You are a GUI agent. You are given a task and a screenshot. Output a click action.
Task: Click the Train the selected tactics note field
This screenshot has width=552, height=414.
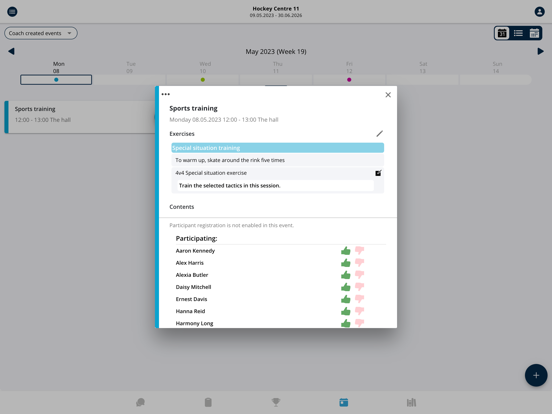[275, 186]
